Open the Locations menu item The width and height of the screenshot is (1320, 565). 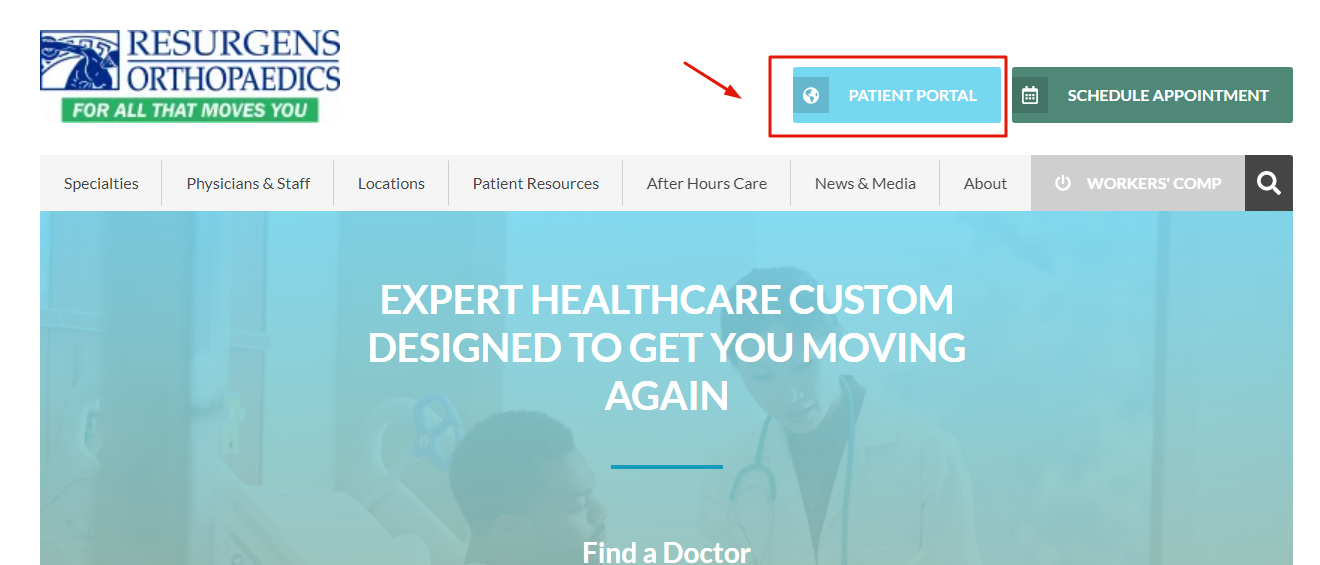pyautogui.click(x=391, y=183)
